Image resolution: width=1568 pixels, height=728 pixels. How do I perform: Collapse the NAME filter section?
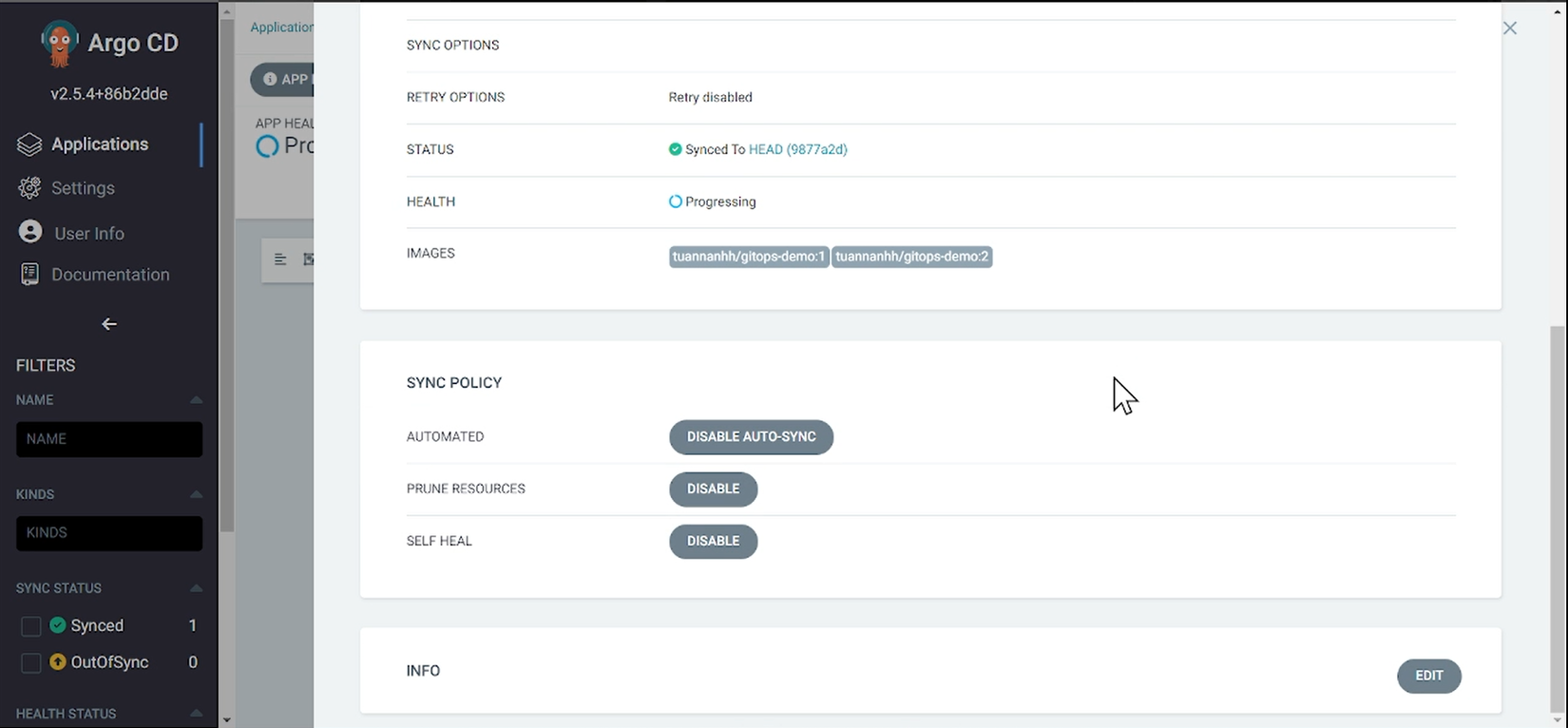(196, 400)
